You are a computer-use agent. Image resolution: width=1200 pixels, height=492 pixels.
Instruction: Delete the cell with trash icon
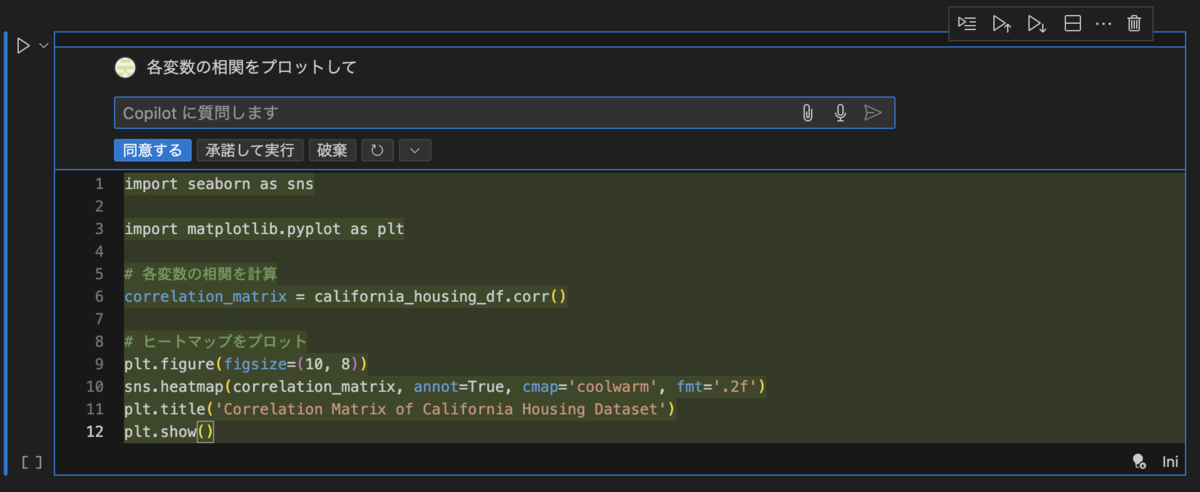[x=1134, y=24]
